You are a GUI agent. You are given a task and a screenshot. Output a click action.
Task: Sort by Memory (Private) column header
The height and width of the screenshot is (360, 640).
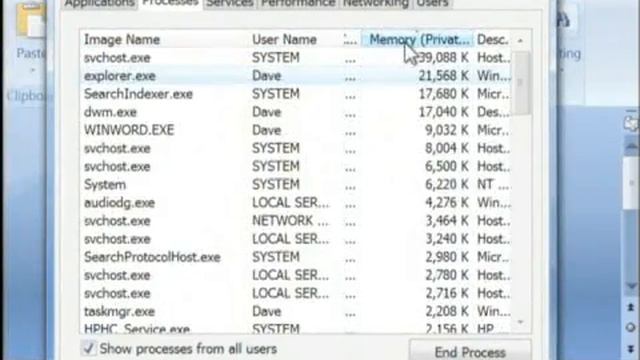(x=418, y=40)
